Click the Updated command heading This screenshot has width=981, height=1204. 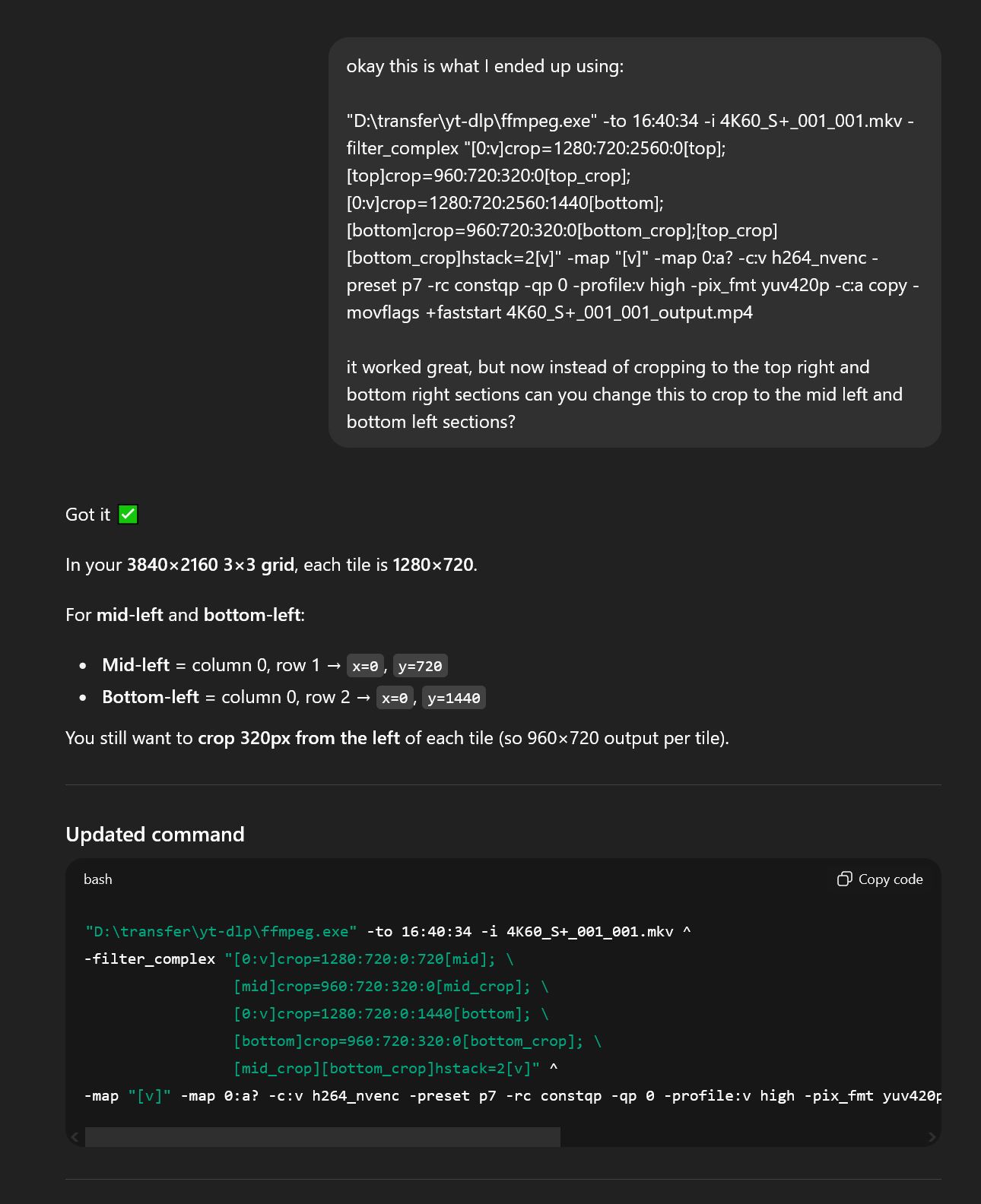coord(155,835)
